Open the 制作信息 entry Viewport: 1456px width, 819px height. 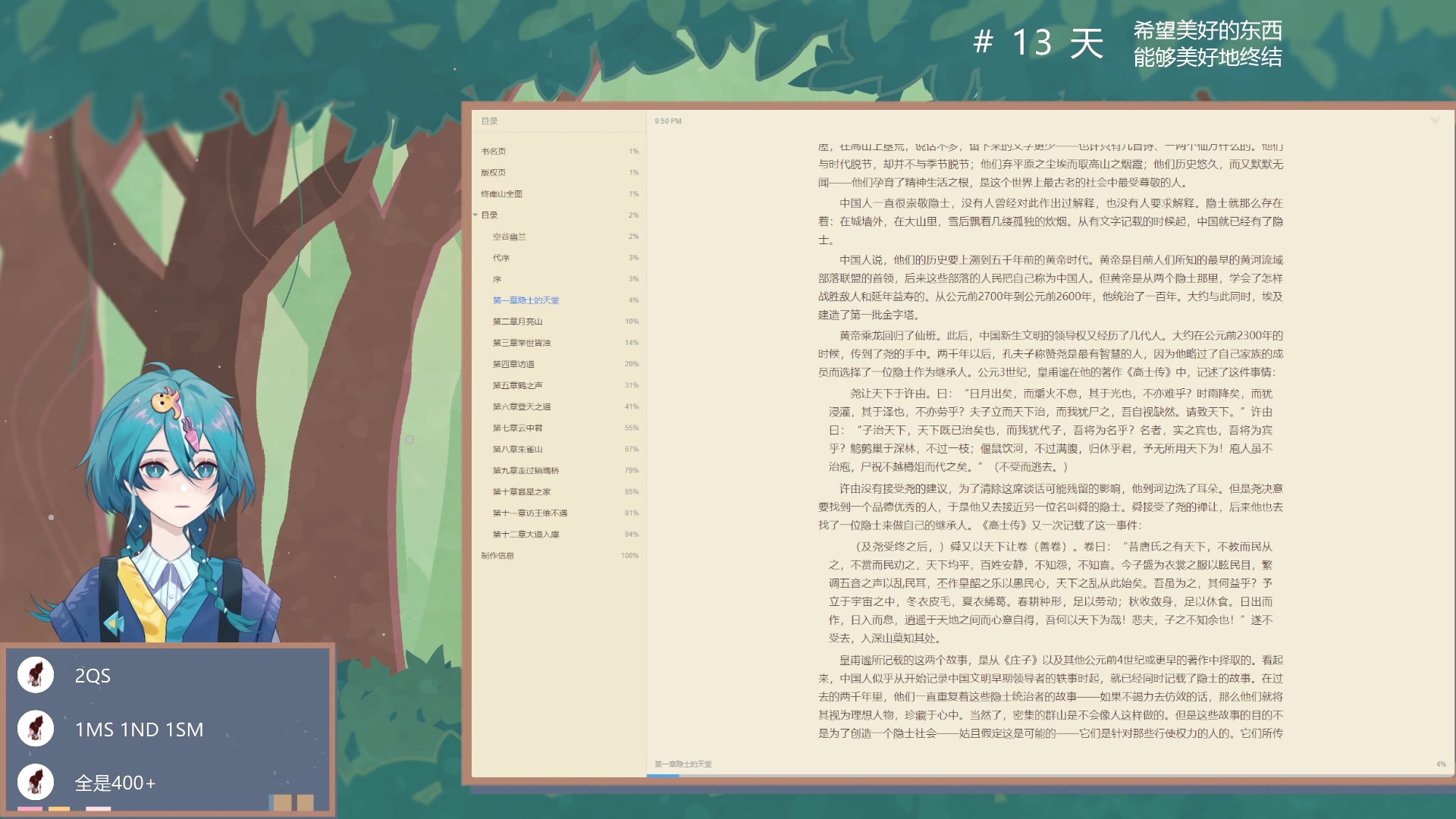tap(559, 556)
